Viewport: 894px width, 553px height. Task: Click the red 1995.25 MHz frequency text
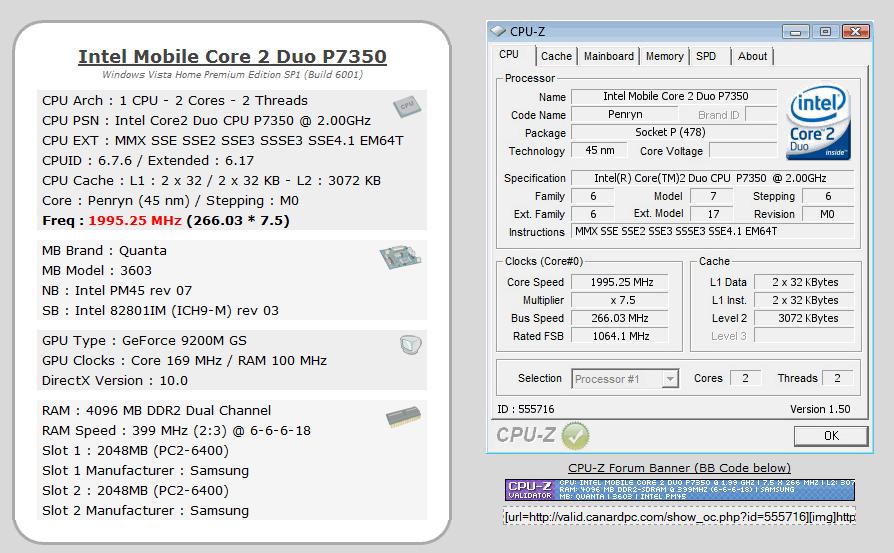tap(135, 221)
